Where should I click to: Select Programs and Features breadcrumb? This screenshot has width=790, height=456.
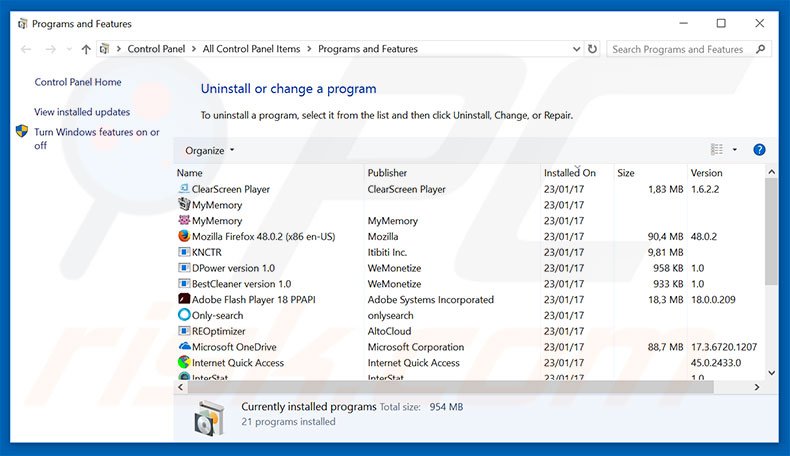368,49
